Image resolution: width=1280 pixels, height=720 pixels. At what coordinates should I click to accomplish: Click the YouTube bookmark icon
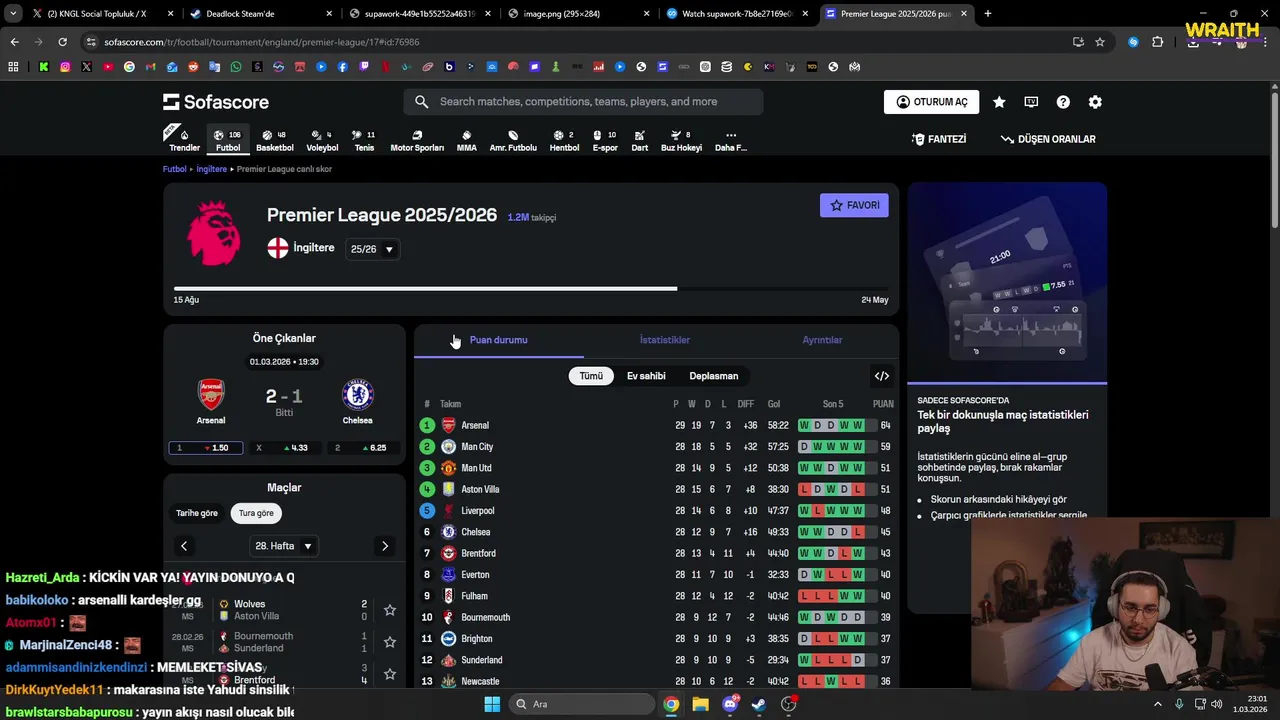click(x=108, y=67)
